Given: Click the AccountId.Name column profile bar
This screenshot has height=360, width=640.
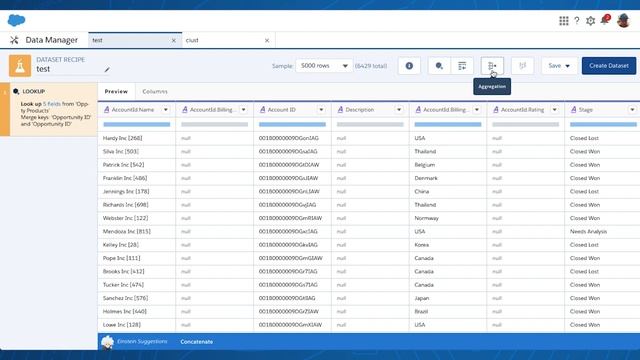Looking at the screenshot, I should point(137,124).
